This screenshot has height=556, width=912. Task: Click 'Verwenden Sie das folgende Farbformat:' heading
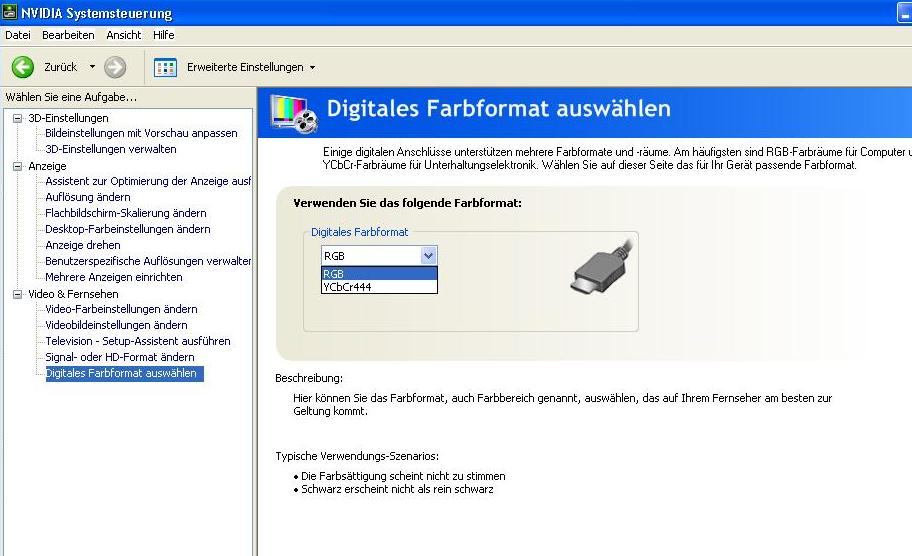pyautogui.click(x=407, y=204)
